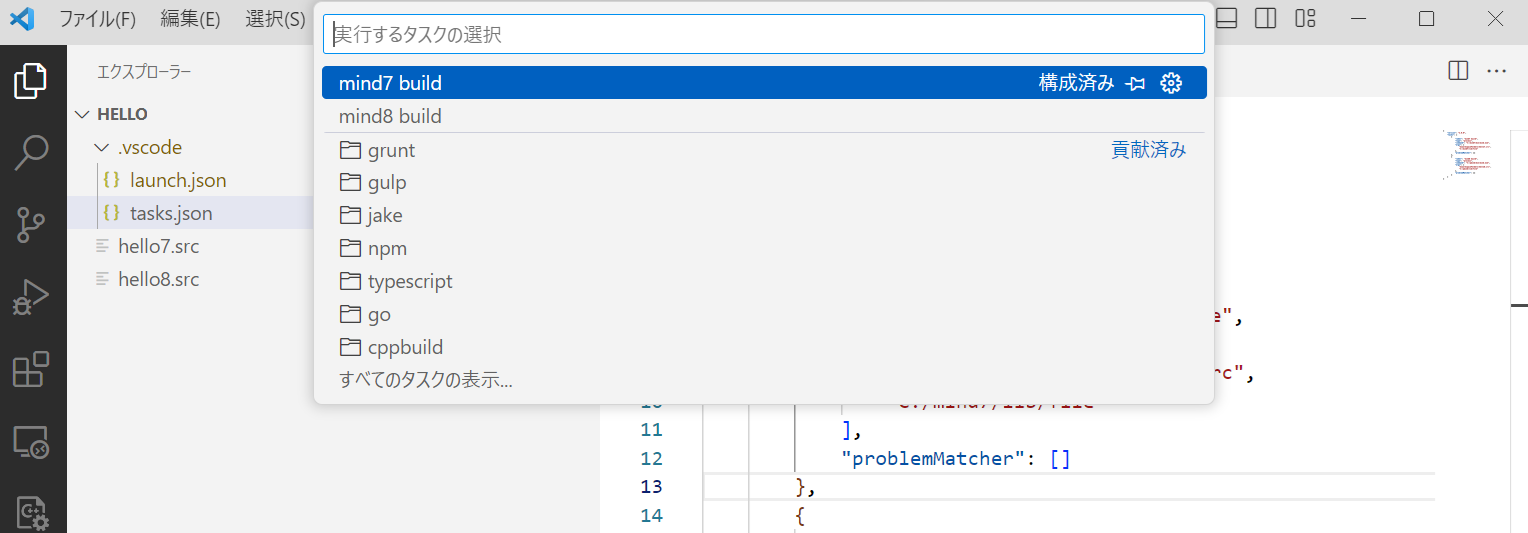
Task: Maximize the VS Code window
Action: (x=1427, y=18)
